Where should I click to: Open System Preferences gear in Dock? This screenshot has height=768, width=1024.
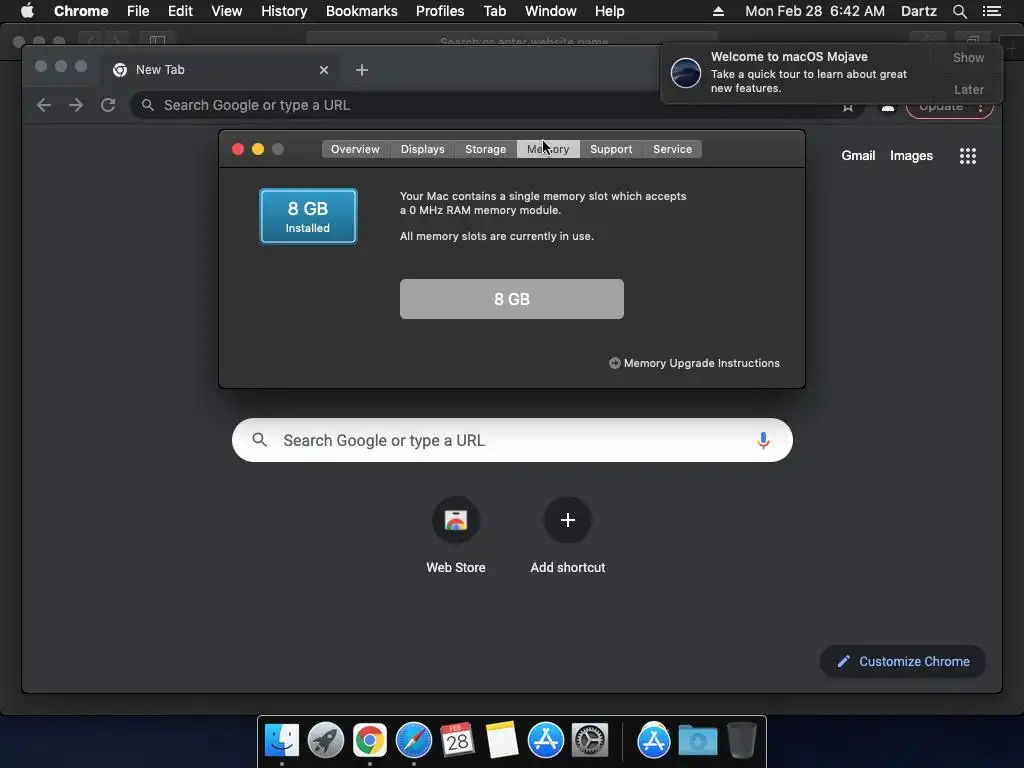click(590, 741)
